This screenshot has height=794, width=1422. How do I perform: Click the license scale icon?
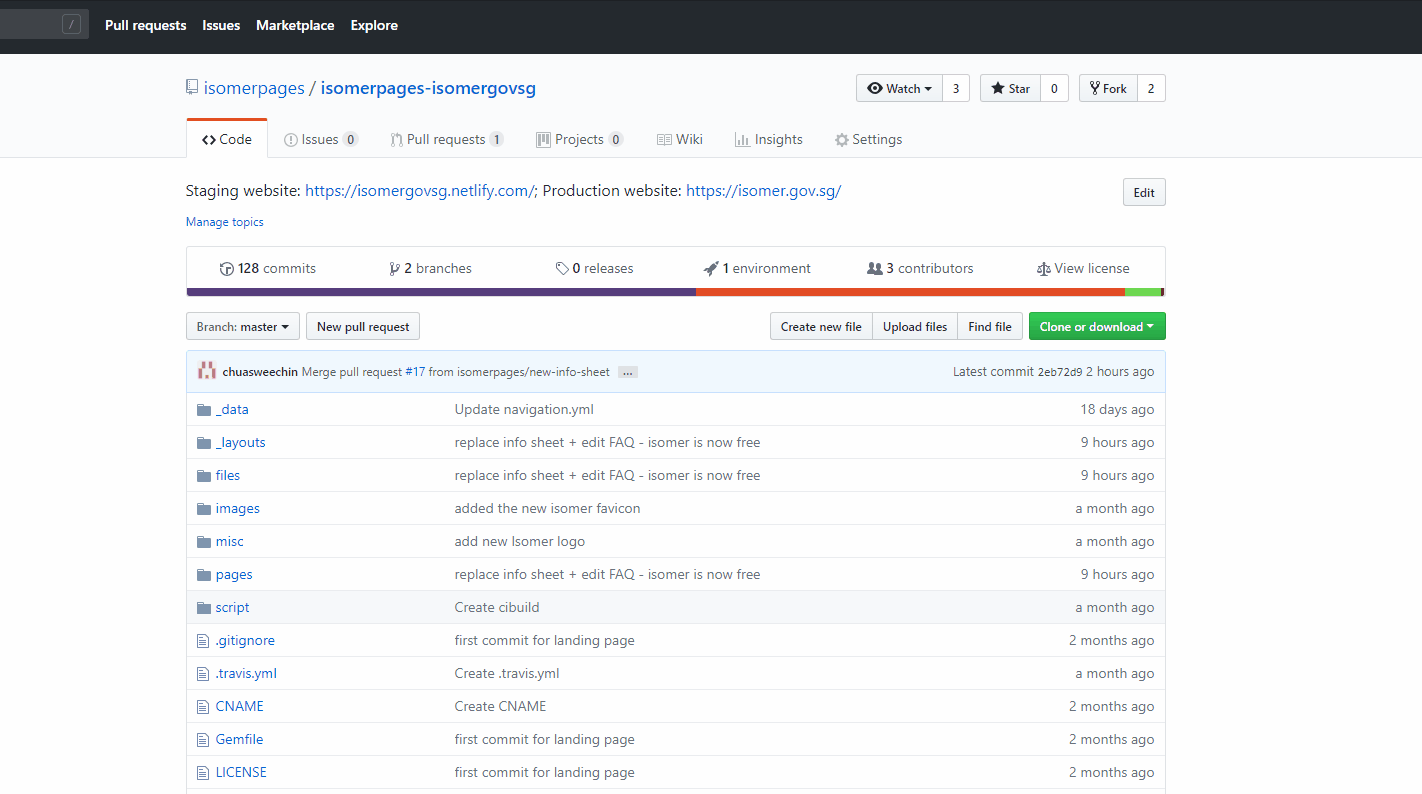[x=1044, y=269]
